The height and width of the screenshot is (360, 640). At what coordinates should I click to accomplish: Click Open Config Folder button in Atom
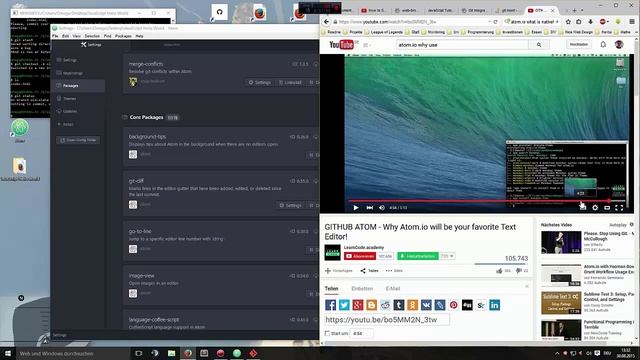tap(78, 140)
